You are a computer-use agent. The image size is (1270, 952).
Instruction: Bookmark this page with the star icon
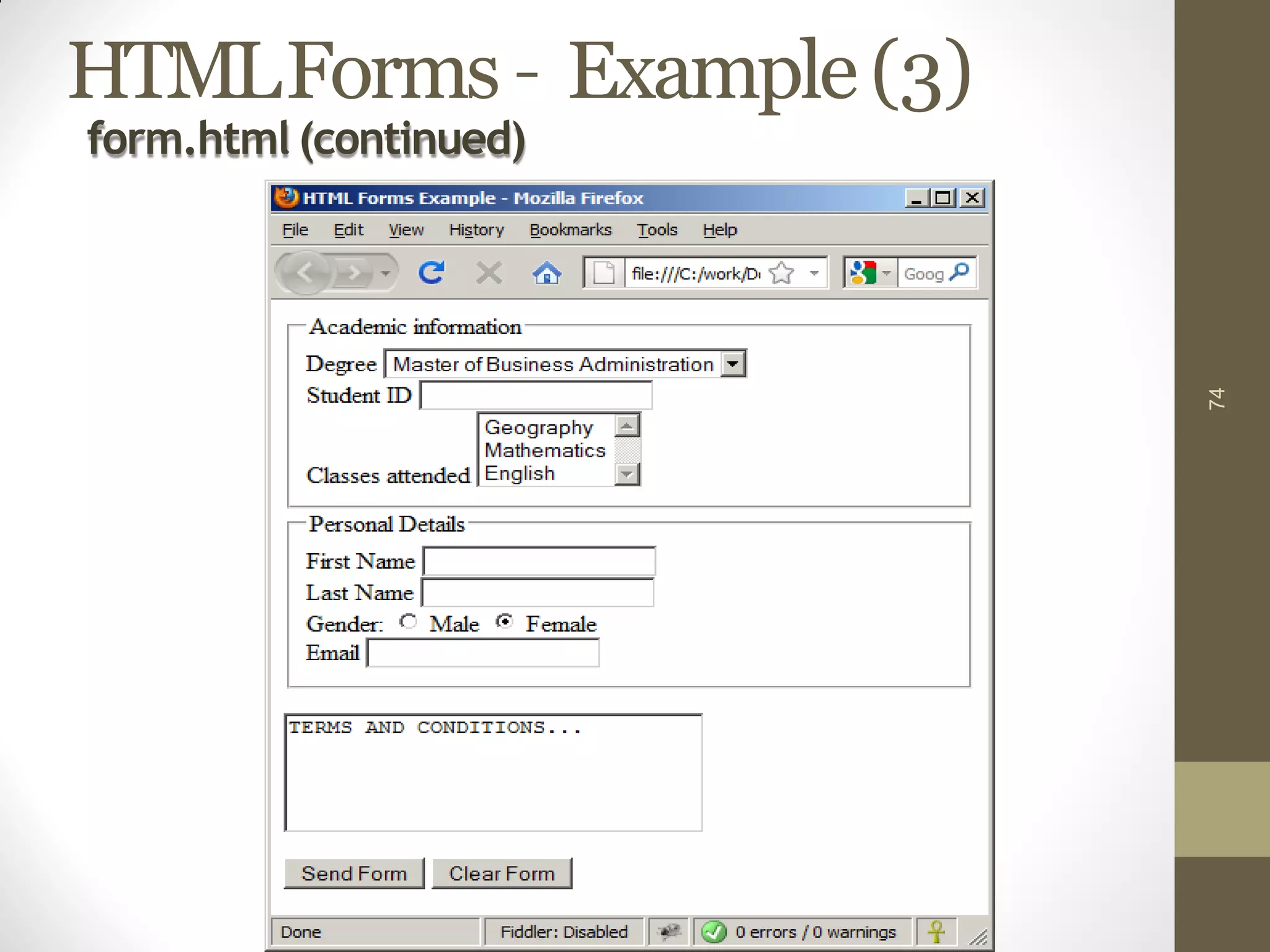(781, 273)
